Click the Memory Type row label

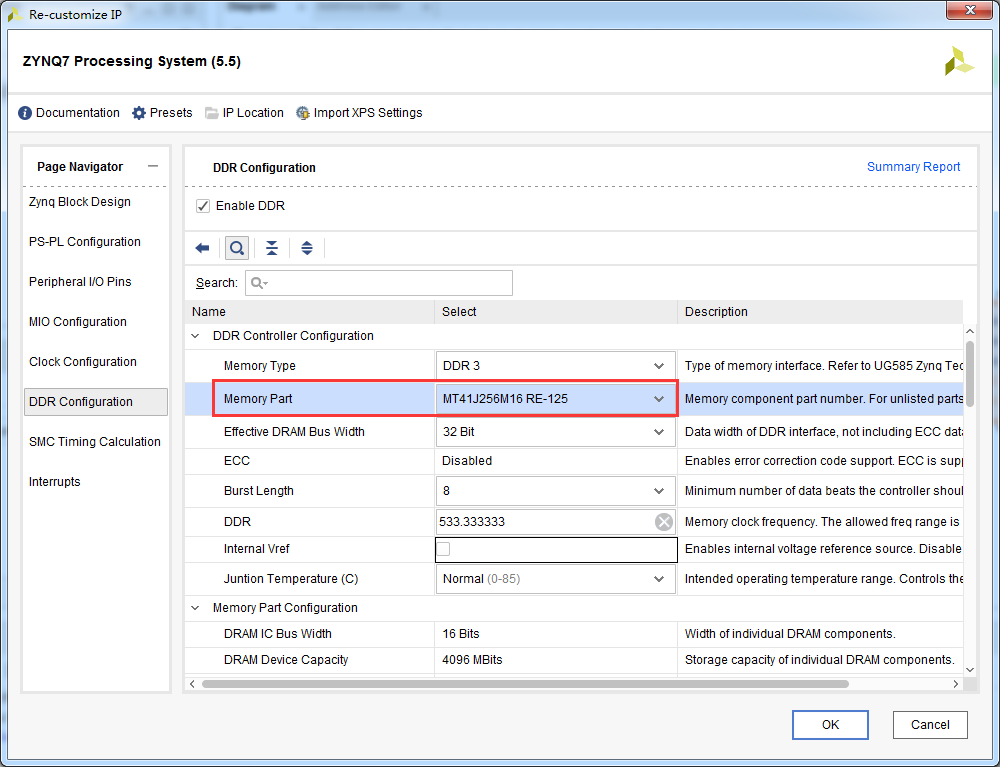(260, 366)
